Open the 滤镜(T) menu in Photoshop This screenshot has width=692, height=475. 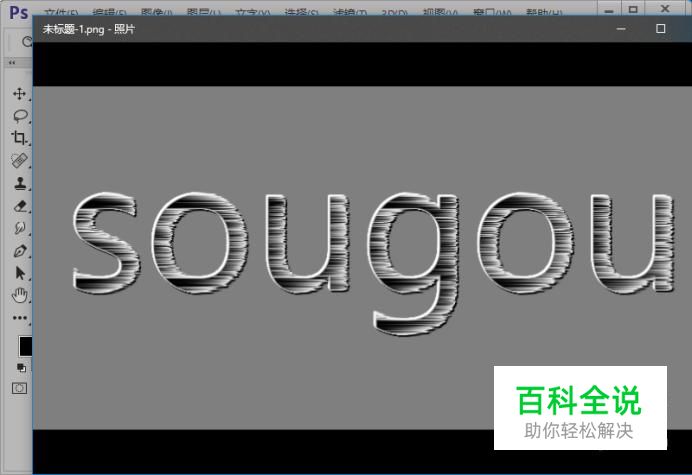(x=350, y=13)
